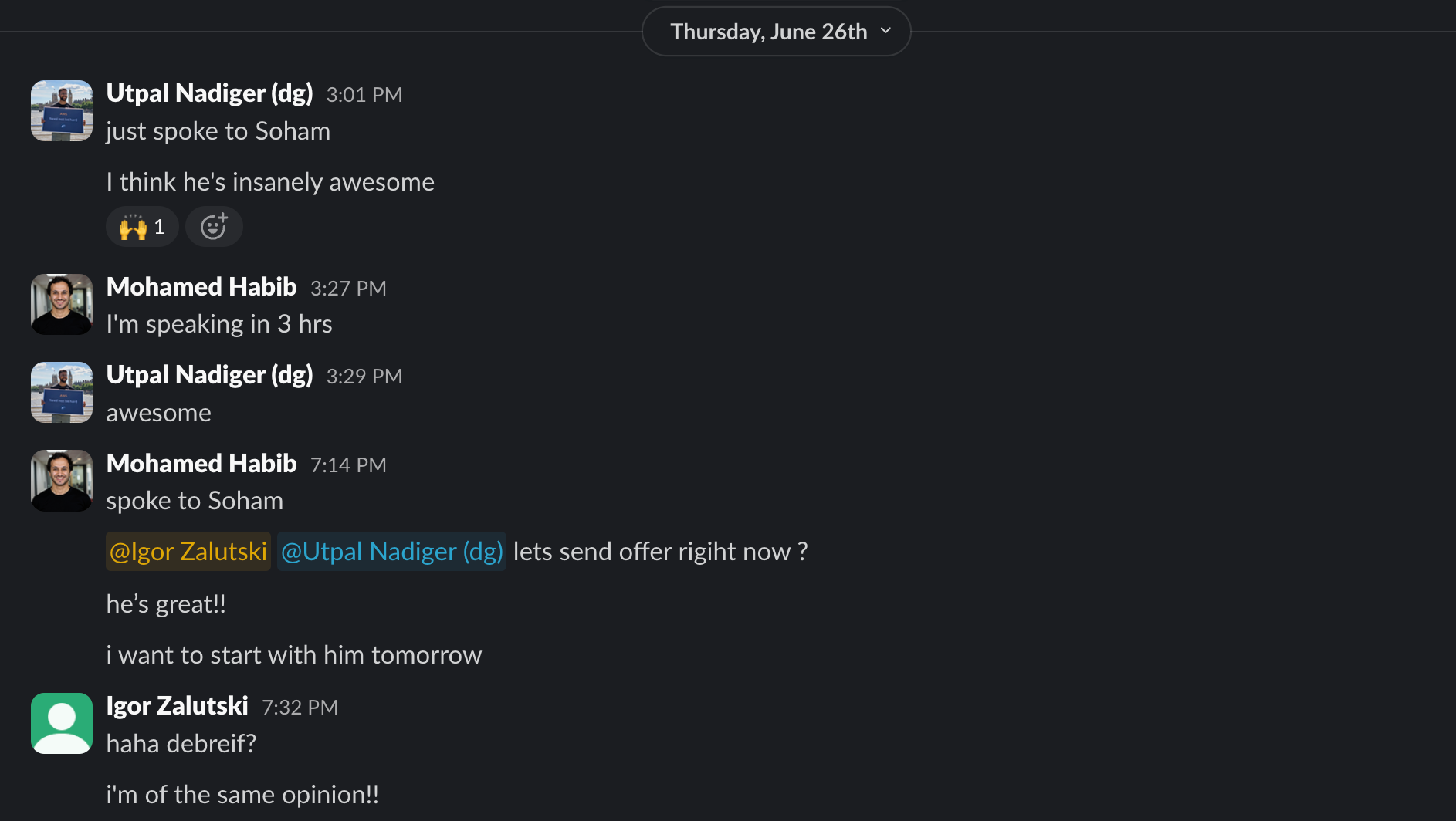The width and height of the screenshot is (1456, 821).
Task: Click Igor Zalutski's green default avatar
Action: coord(62,723)
